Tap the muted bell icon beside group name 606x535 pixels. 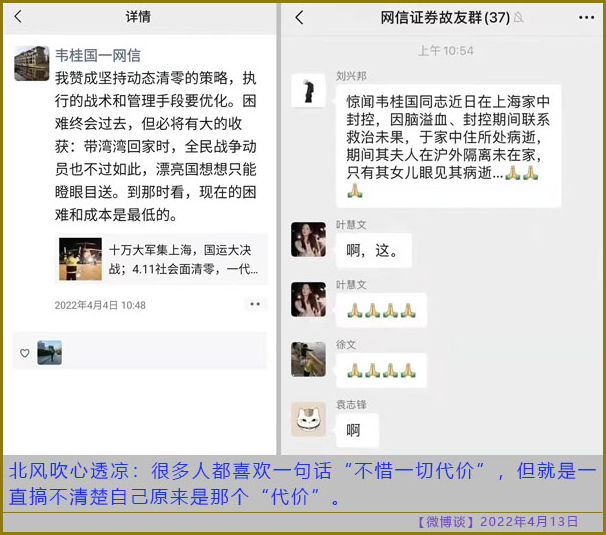519,17
